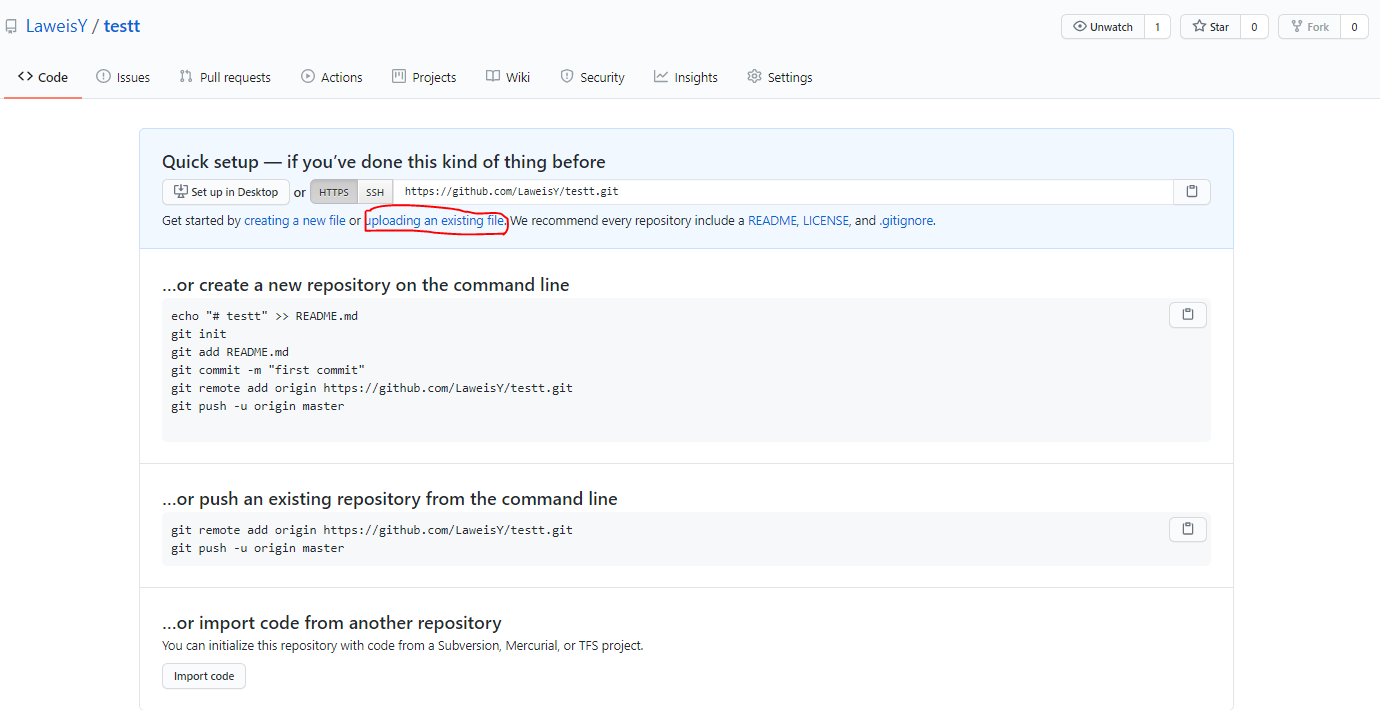Click the 'echo "# testt" >> README.md' line
Viewport: 1380px width, 710px height.
pyautogui.click(x=264, y=316)
